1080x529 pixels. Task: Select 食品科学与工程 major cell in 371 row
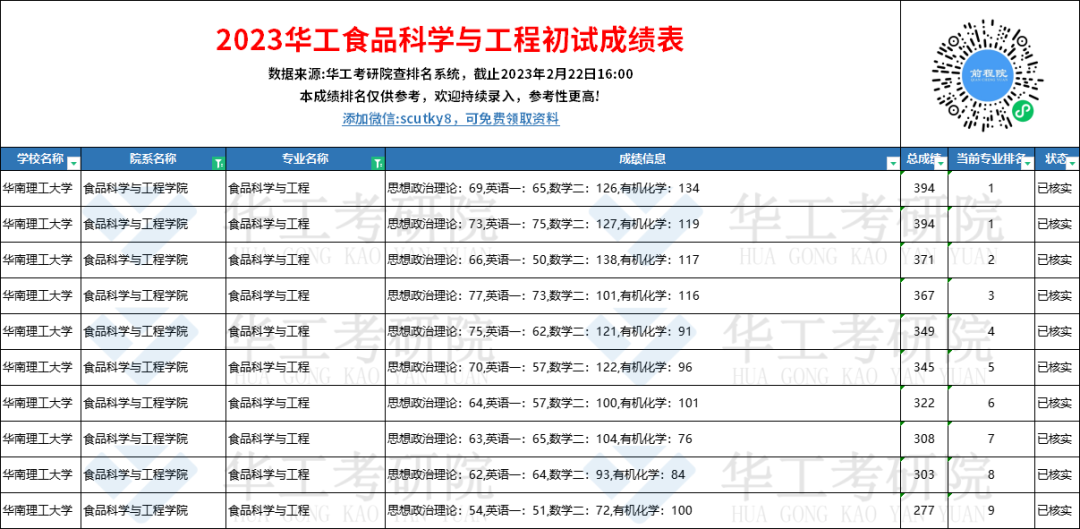pyautogui.click(x=306, y=260)
